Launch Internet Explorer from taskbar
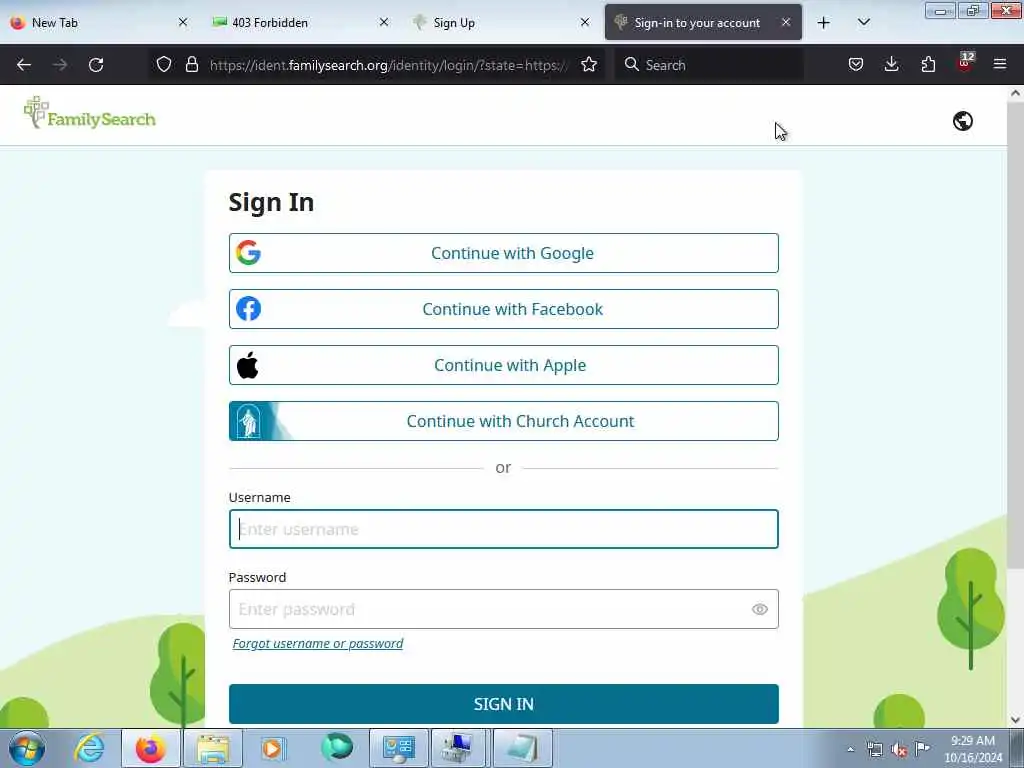This screenshot has height=768, width=1024. 89,748
